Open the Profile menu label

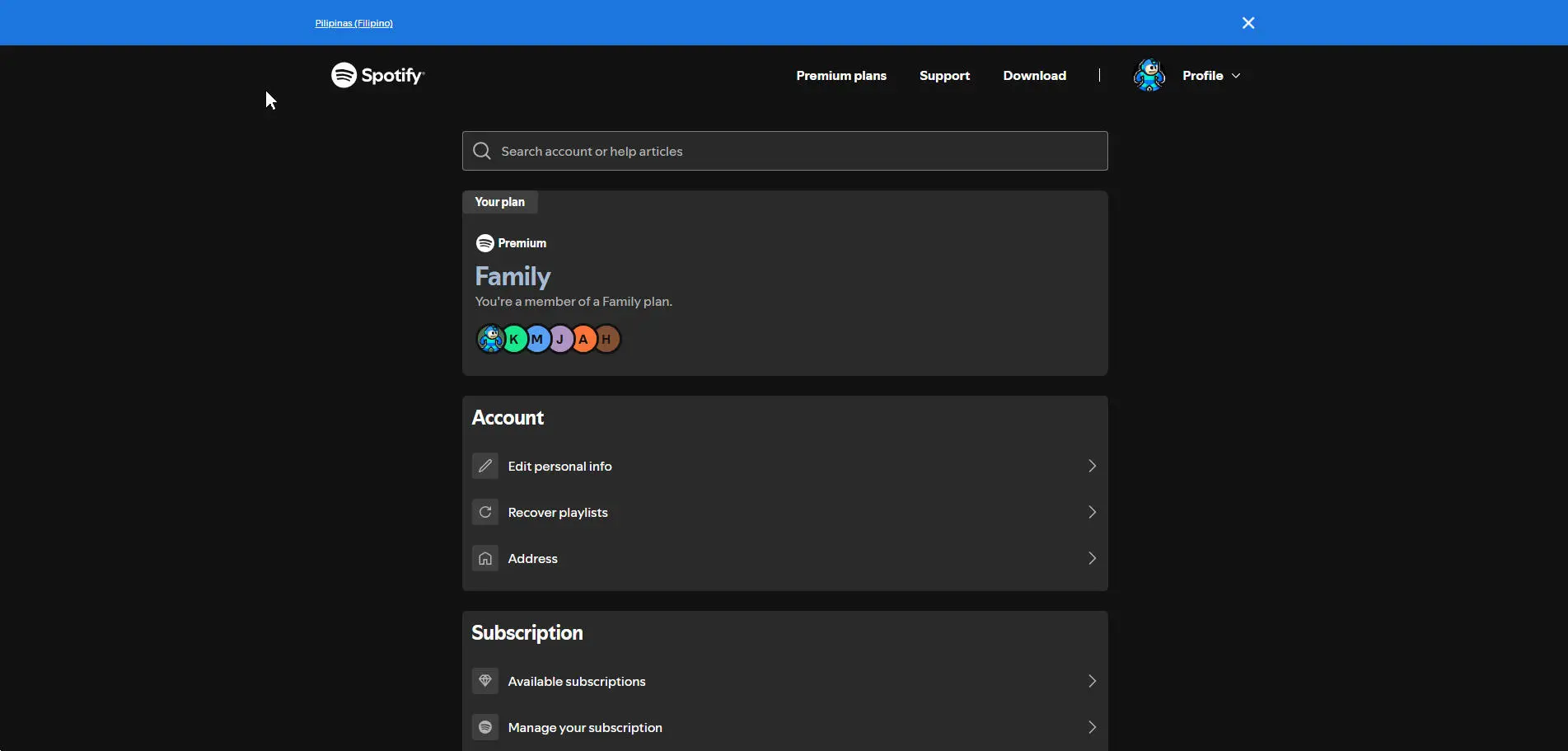click(x=1202, y=75)
